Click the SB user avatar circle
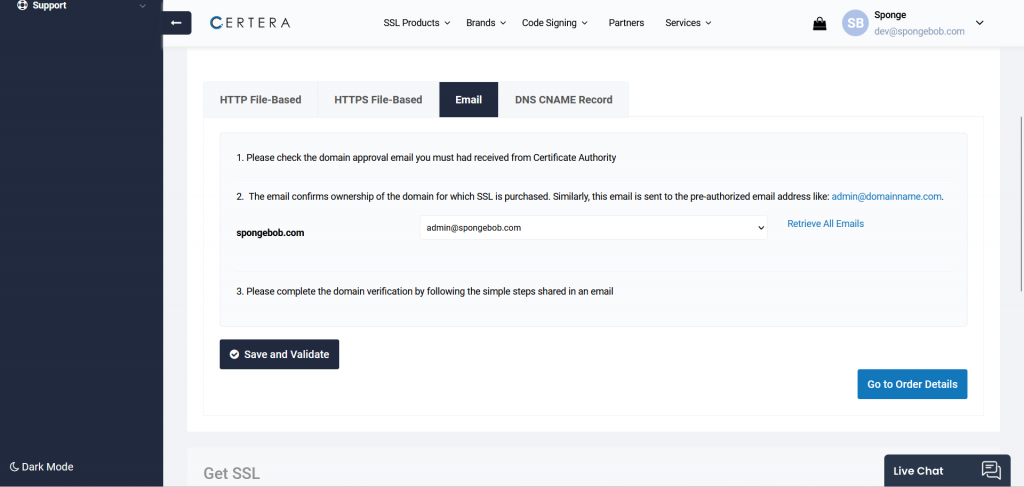 click(855, 24)
